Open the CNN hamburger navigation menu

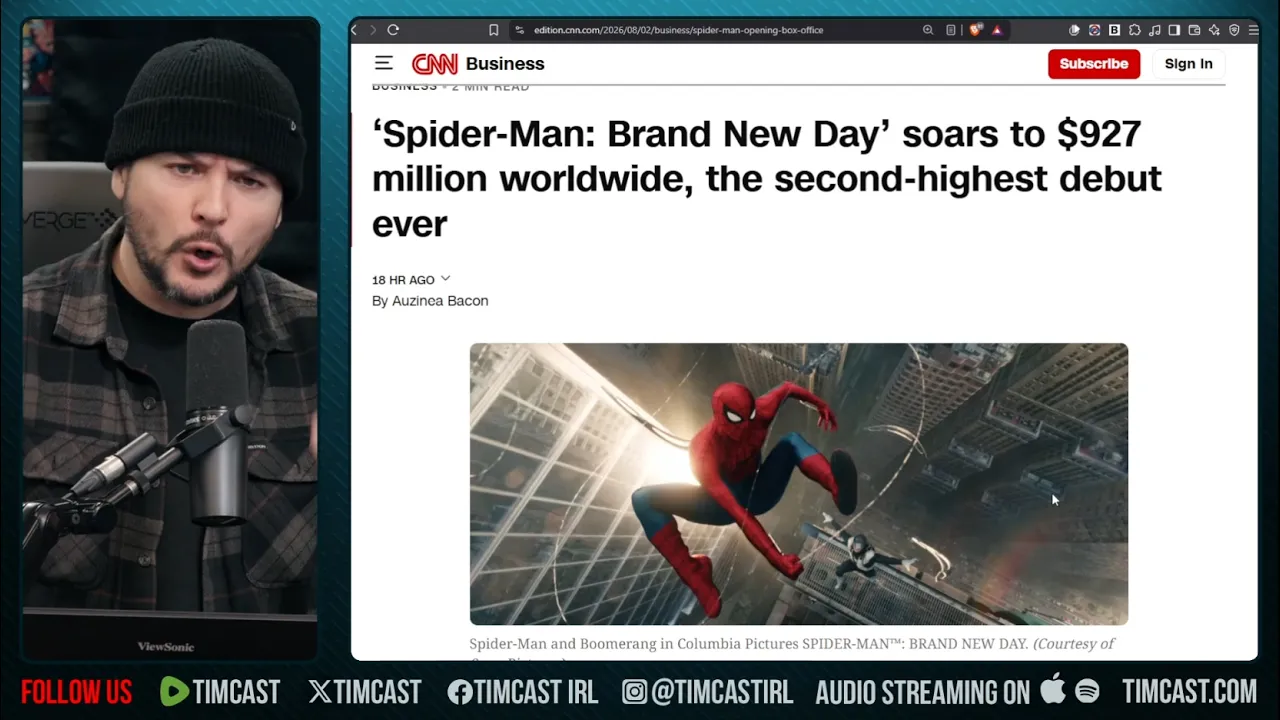[x=383, y=63]
